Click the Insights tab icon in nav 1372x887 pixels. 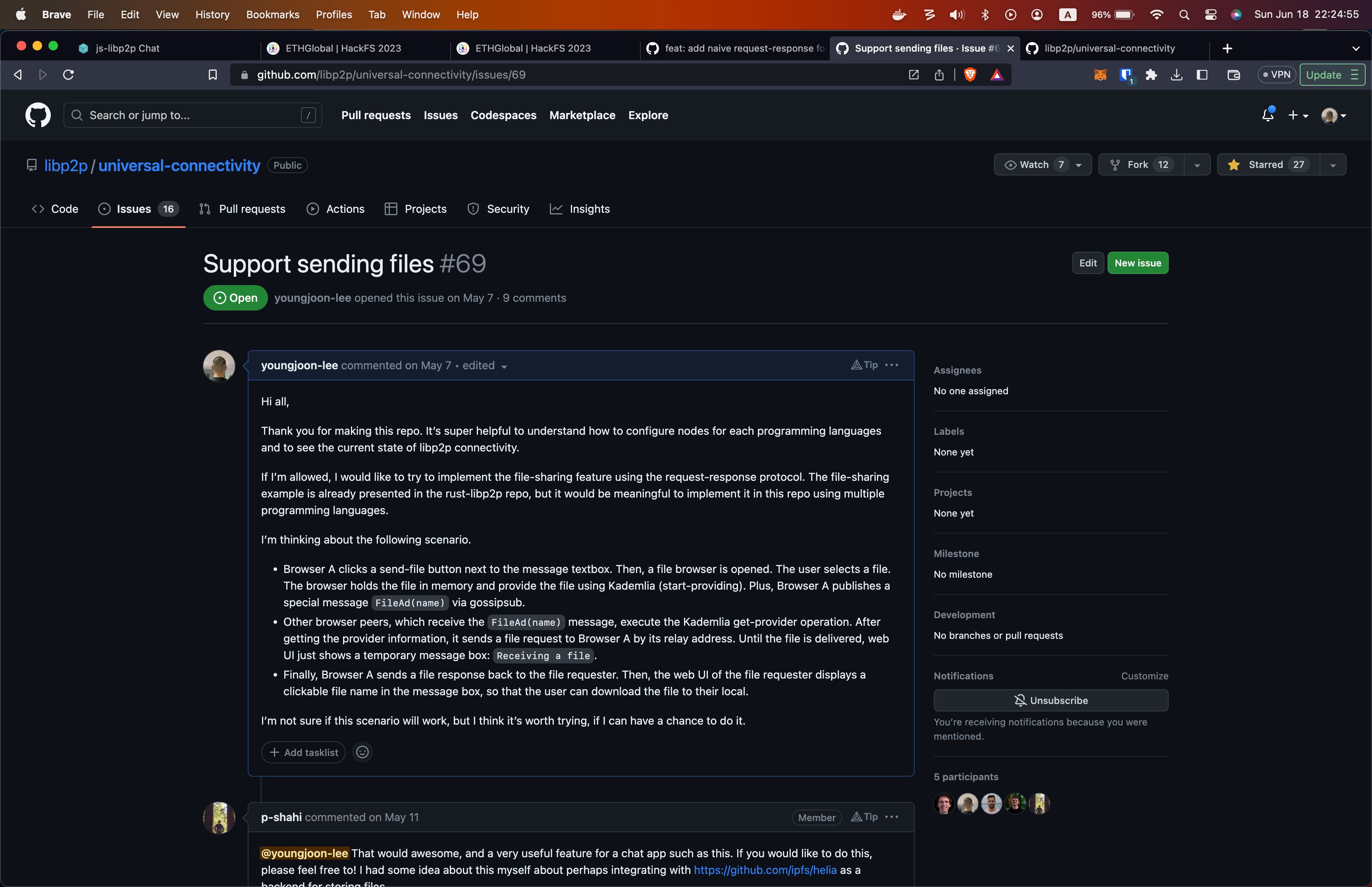(x=557, y=209)
